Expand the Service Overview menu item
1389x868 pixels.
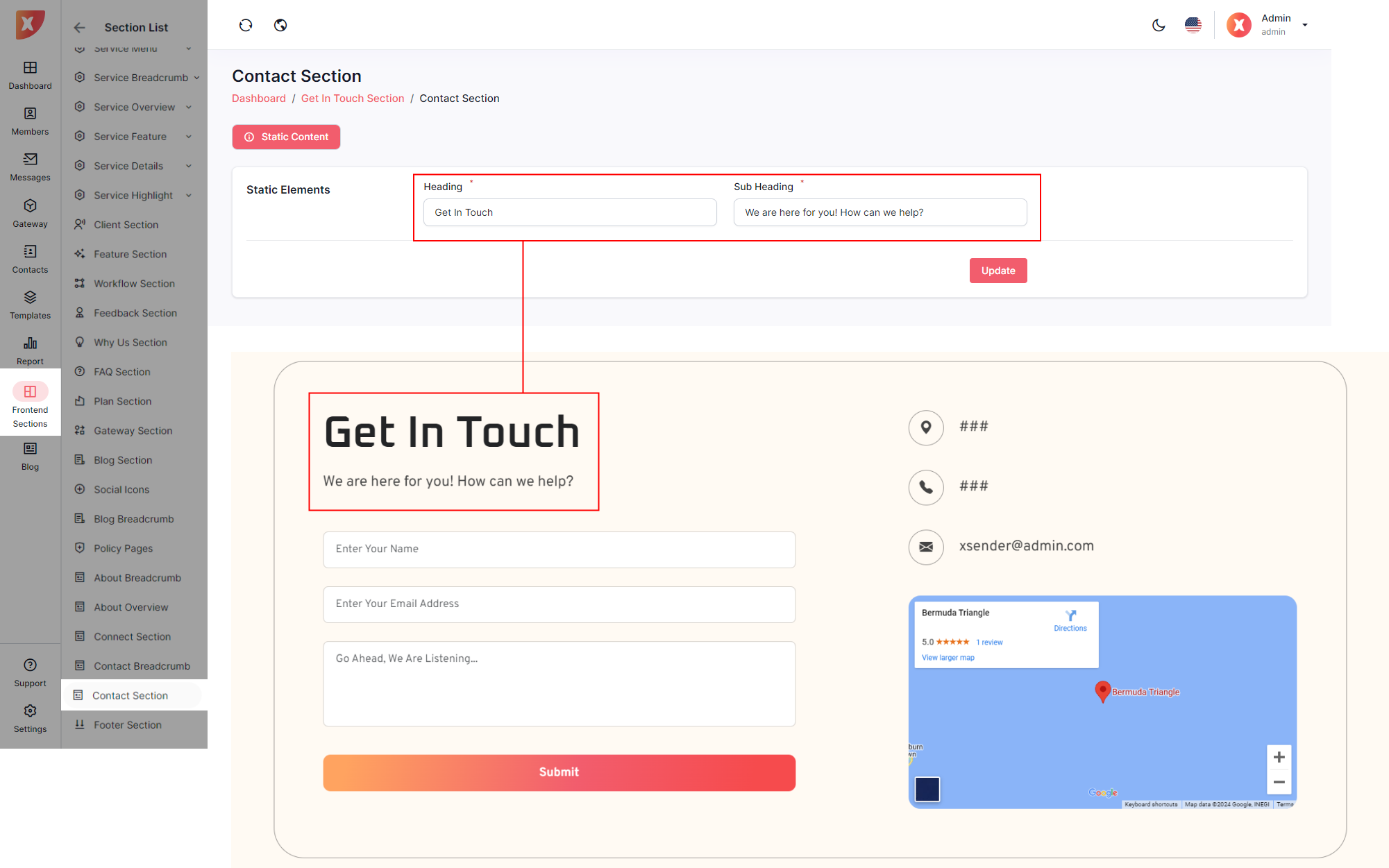(134, 108)
